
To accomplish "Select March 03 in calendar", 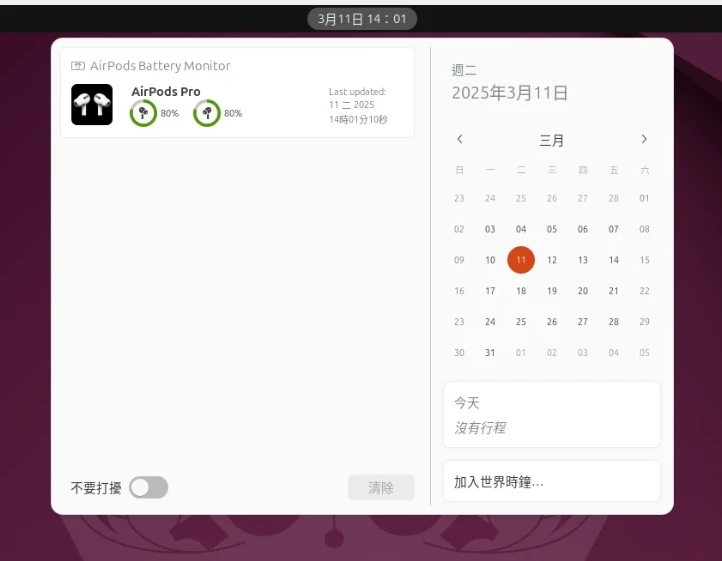I will pyautogui.click(x=490, y=229).
